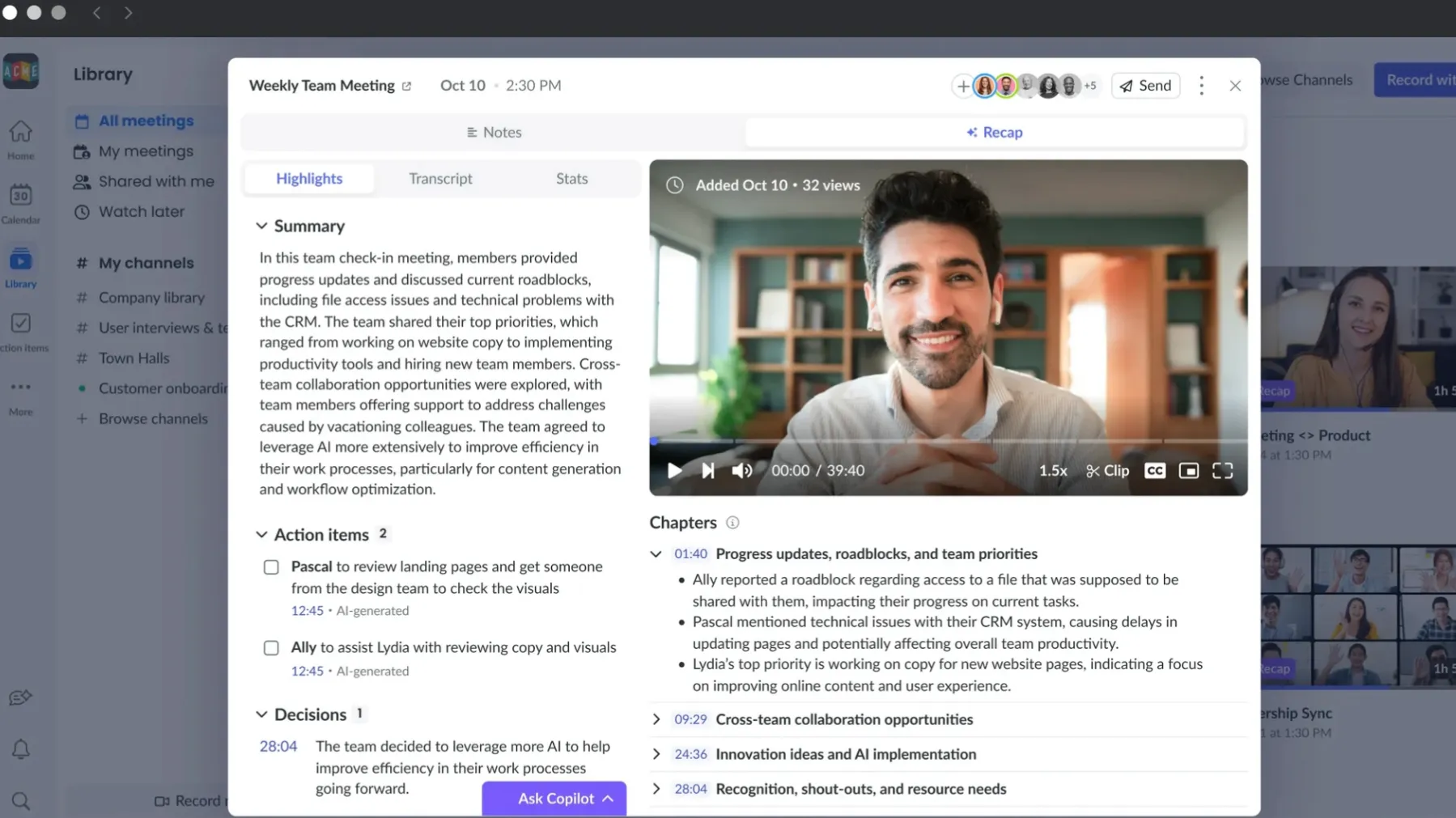Click the Send button
The height and width of the screenshot is (818, 1456).
(1145, 86)
